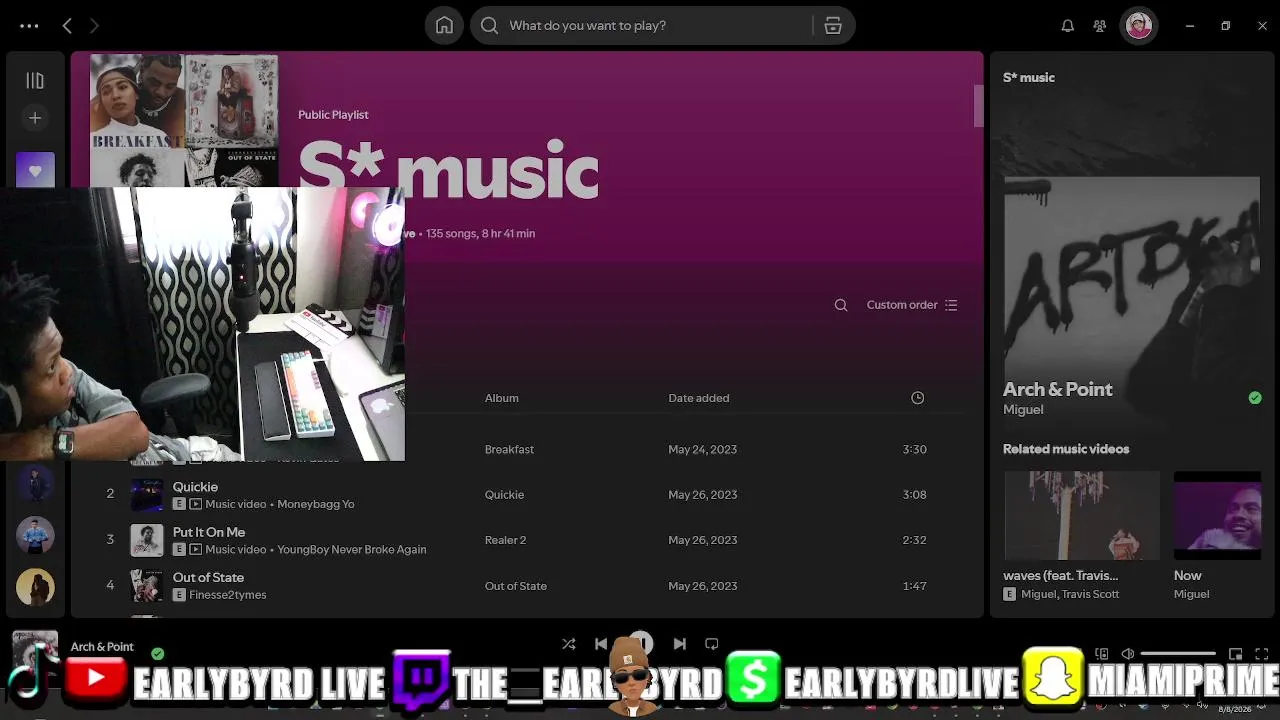Open the Browse icon in search bar
This screenshot has height=720, width=1280.
(x=833, y=26)
